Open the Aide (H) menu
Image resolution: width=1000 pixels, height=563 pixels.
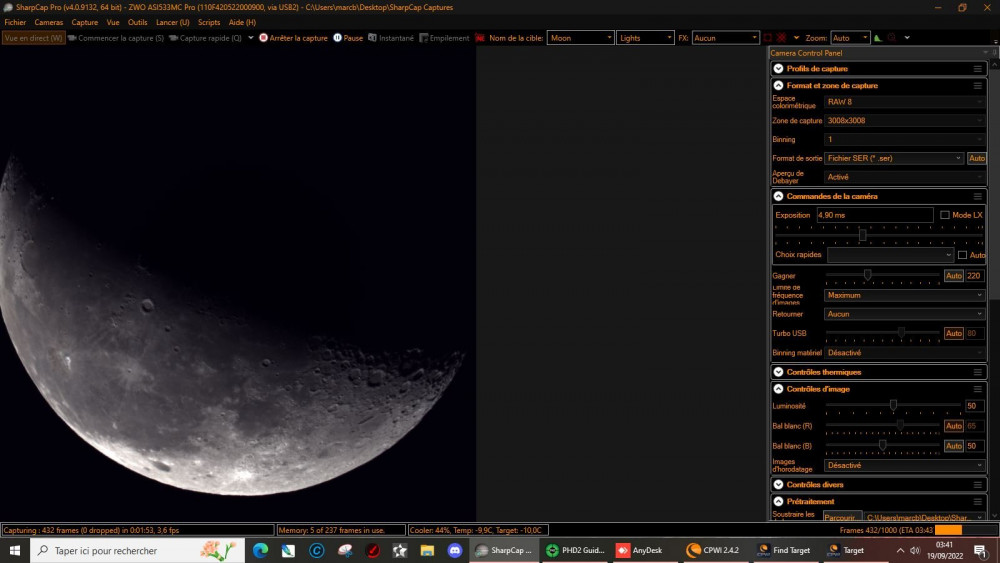242,22
